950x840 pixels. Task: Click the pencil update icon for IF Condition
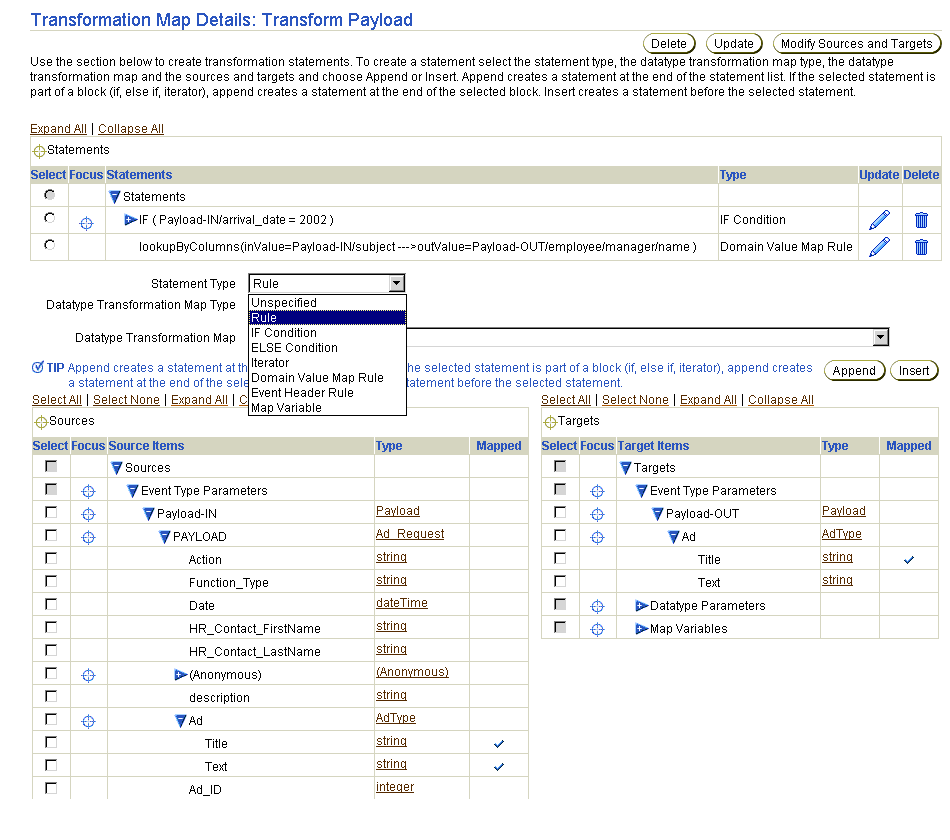click(x=879, y=220)
